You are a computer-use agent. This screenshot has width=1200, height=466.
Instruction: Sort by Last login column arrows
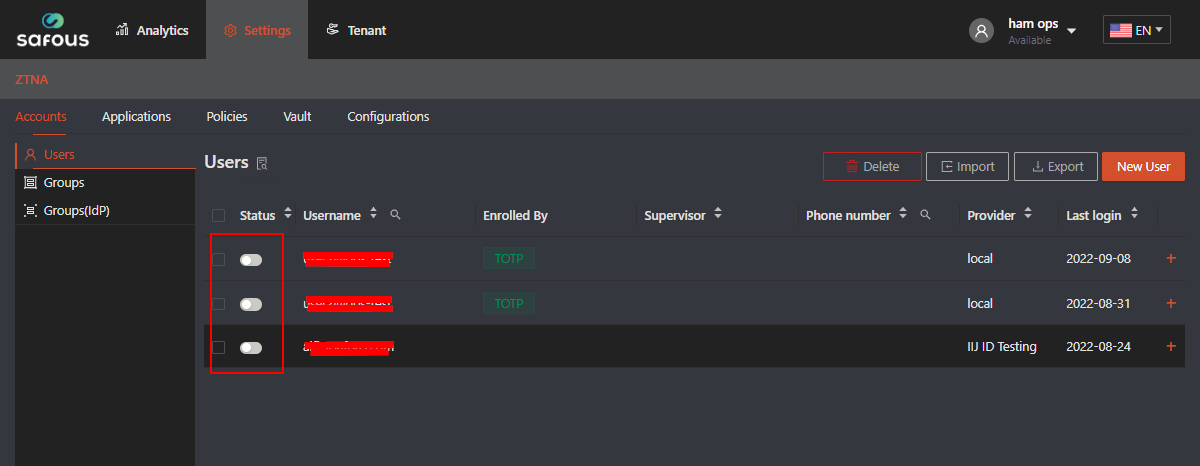point(1135,214)
